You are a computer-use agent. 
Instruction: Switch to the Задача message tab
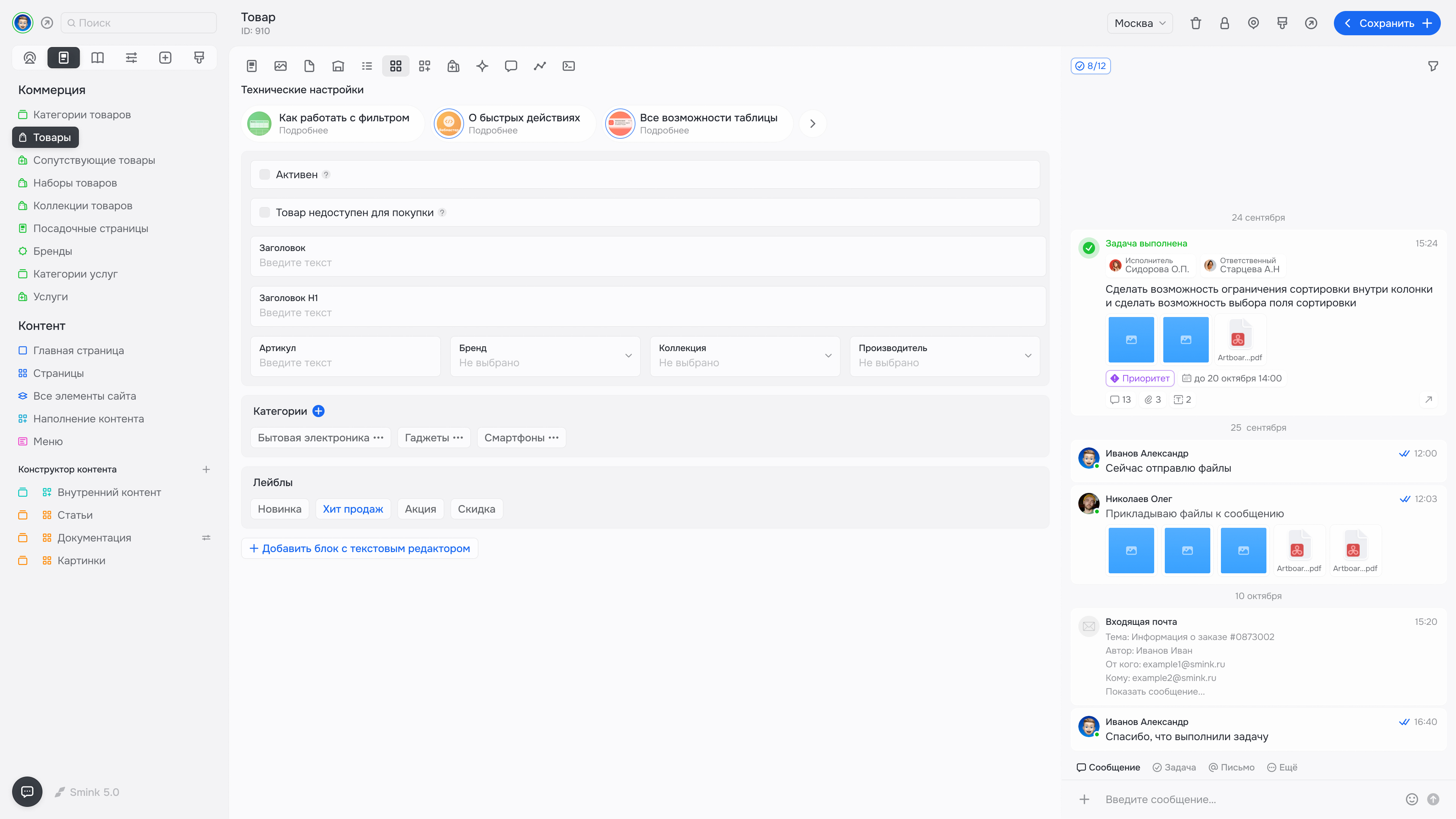coord(1174,767)
